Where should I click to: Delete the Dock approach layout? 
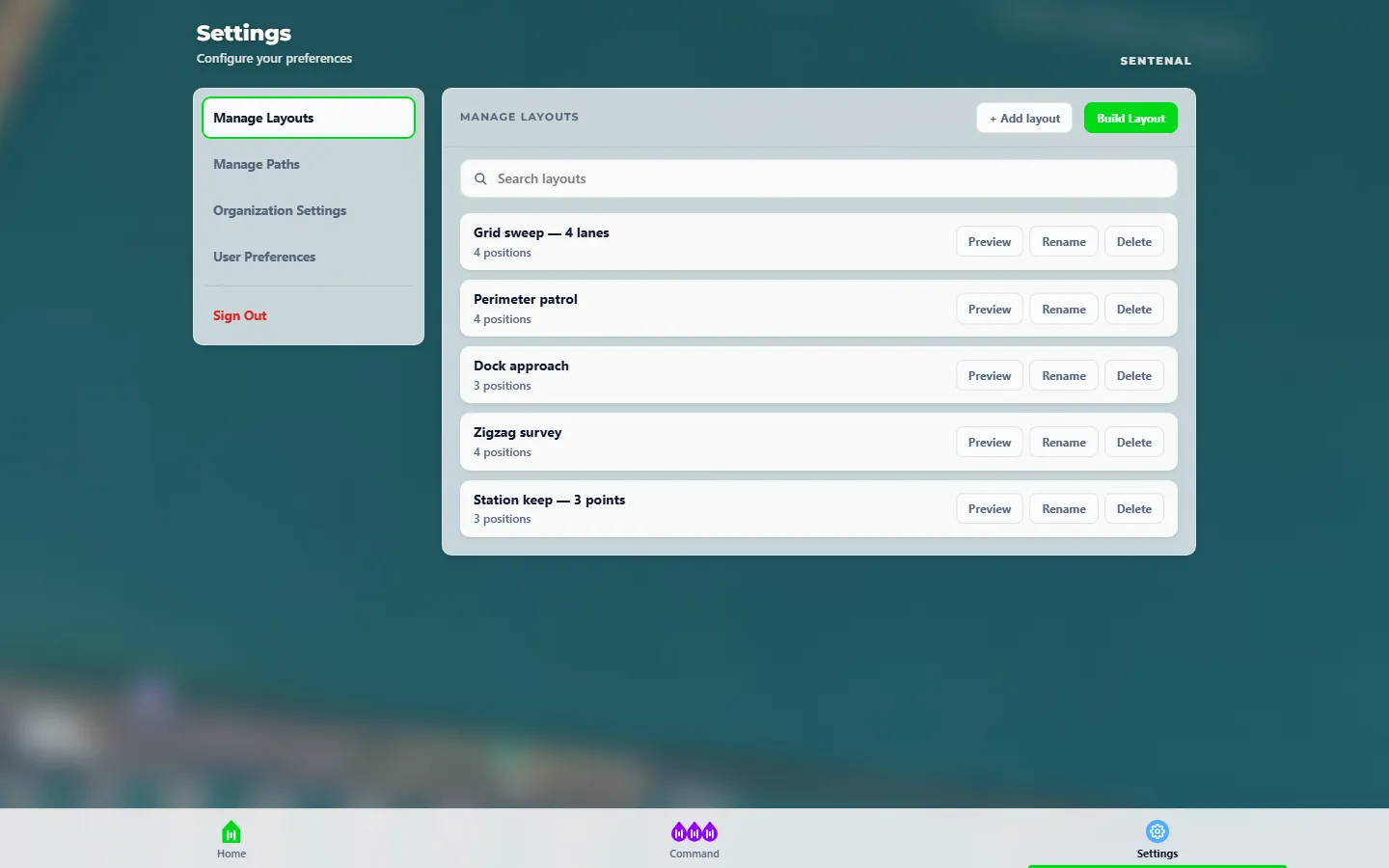pos(1134,375)
